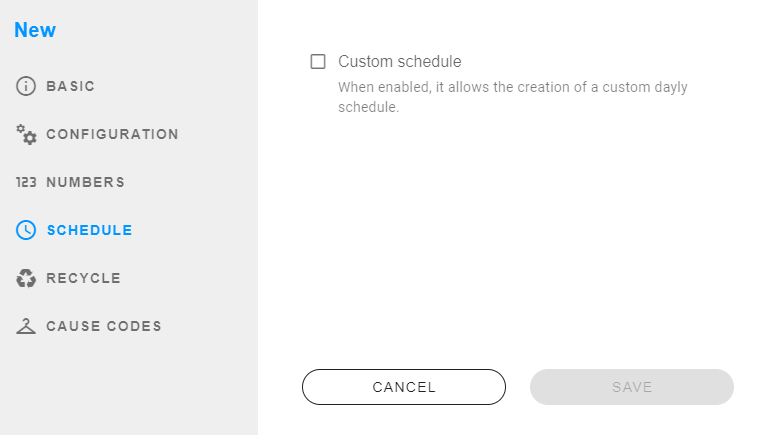Click the Configuration gears icon
The image size is (777, 435).
(26, 134)
